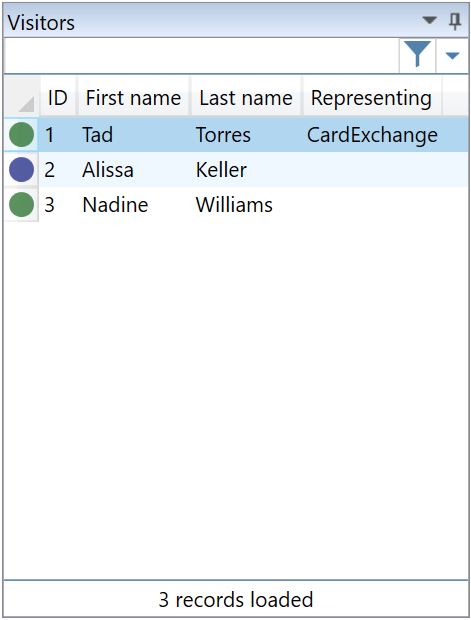Image resolution: width=471 pixels, height=620 pixels.
Task: Select the Alissa Keller visitor row
Action: (253, 169)
